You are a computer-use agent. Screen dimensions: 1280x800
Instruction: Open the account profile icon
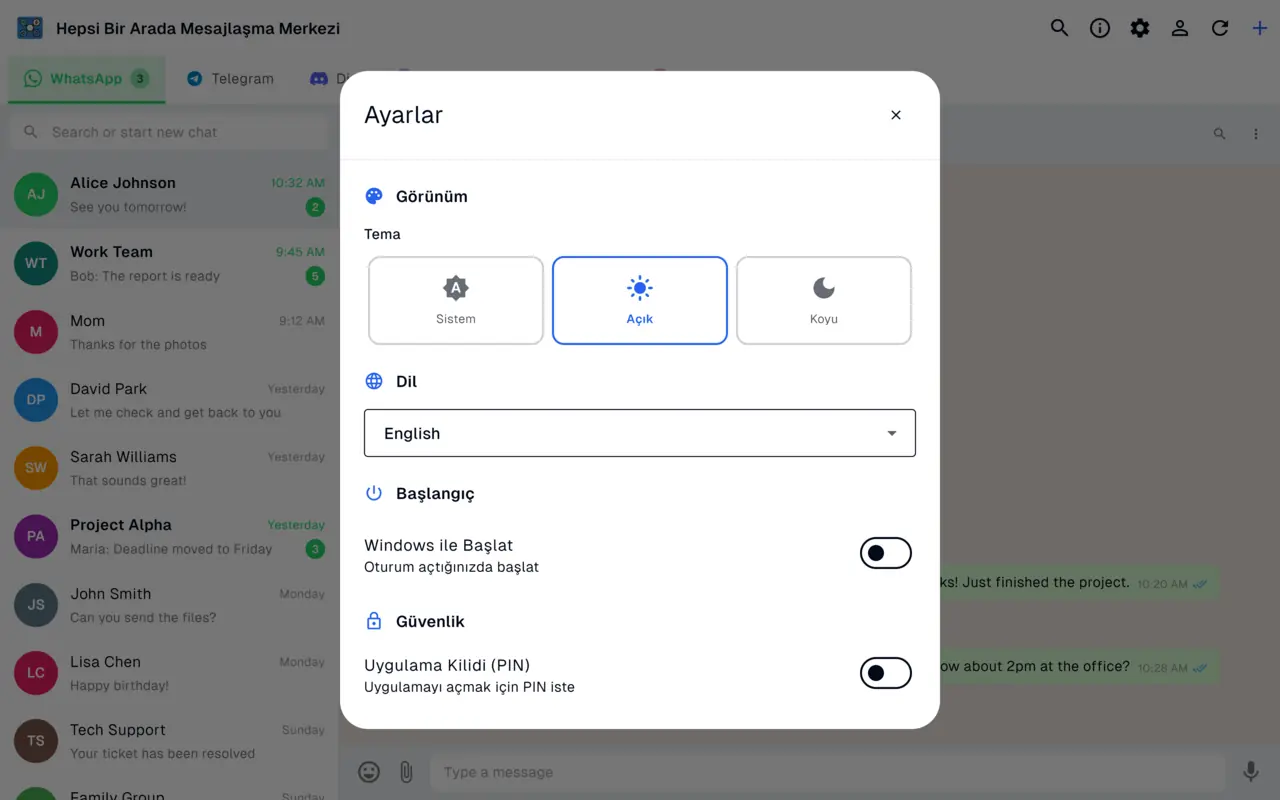point(1180,28)
